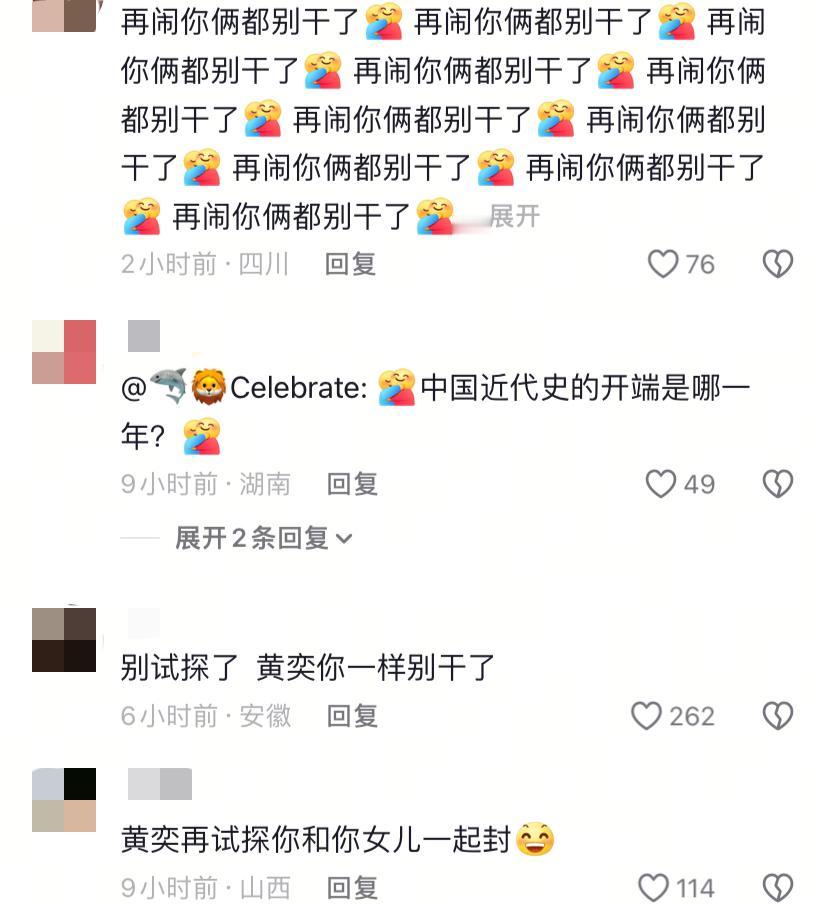Open avatar of the Shanxi commenter

point(64,800)
